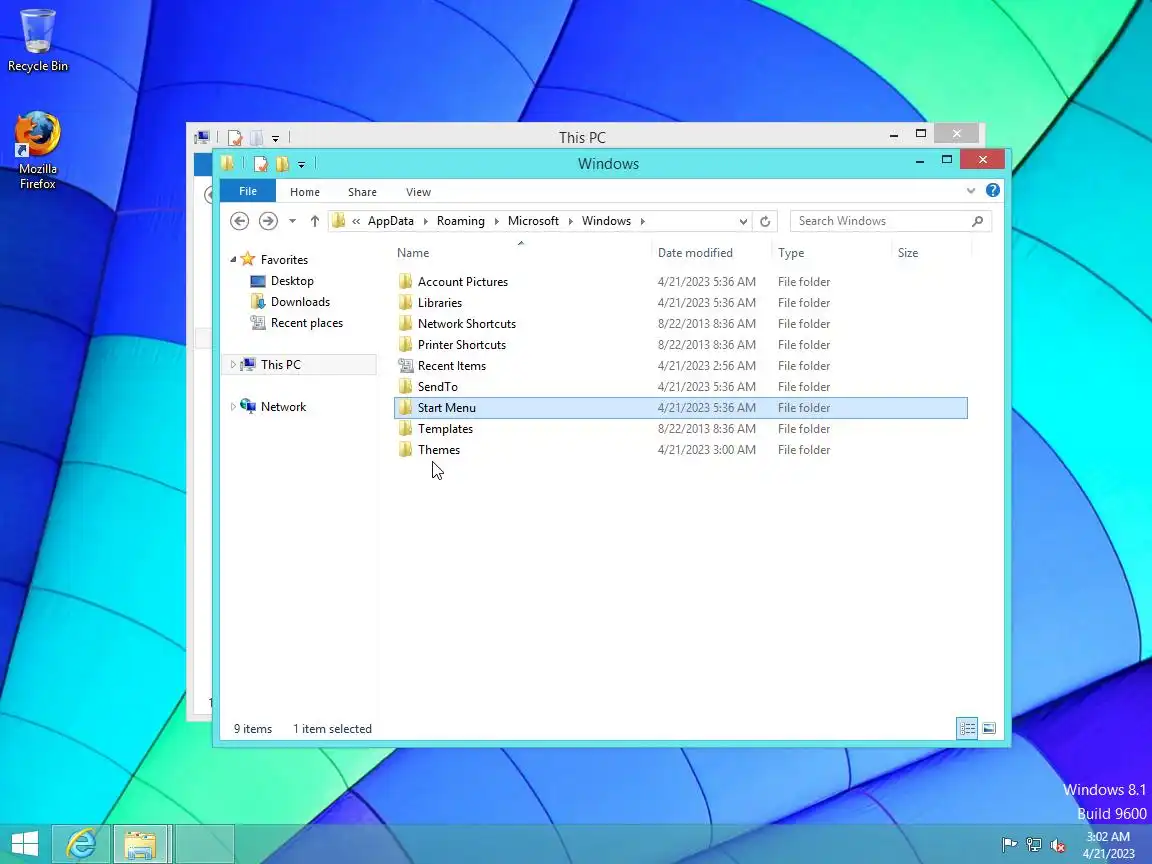1152x864 pixels.
Task: Switch to the Home ribbon tab
Action: click(304, 192)
